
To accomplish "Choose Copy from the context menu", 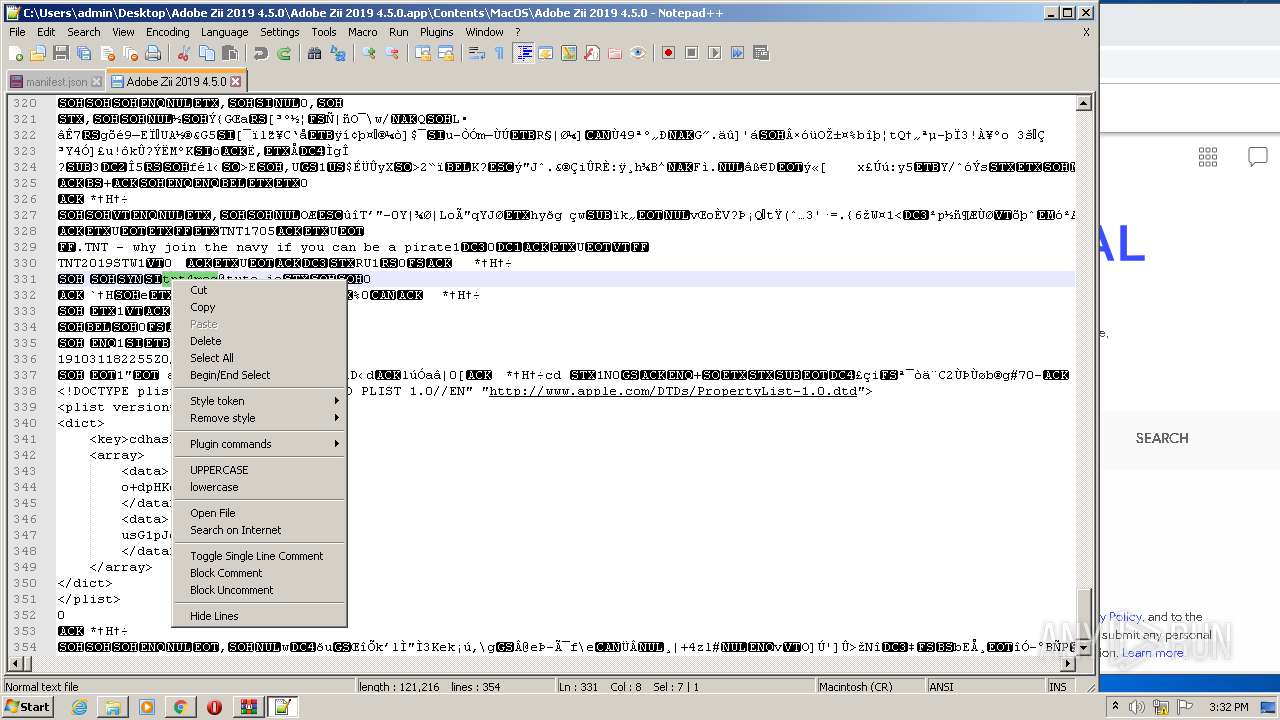I will tap(260, 307).
